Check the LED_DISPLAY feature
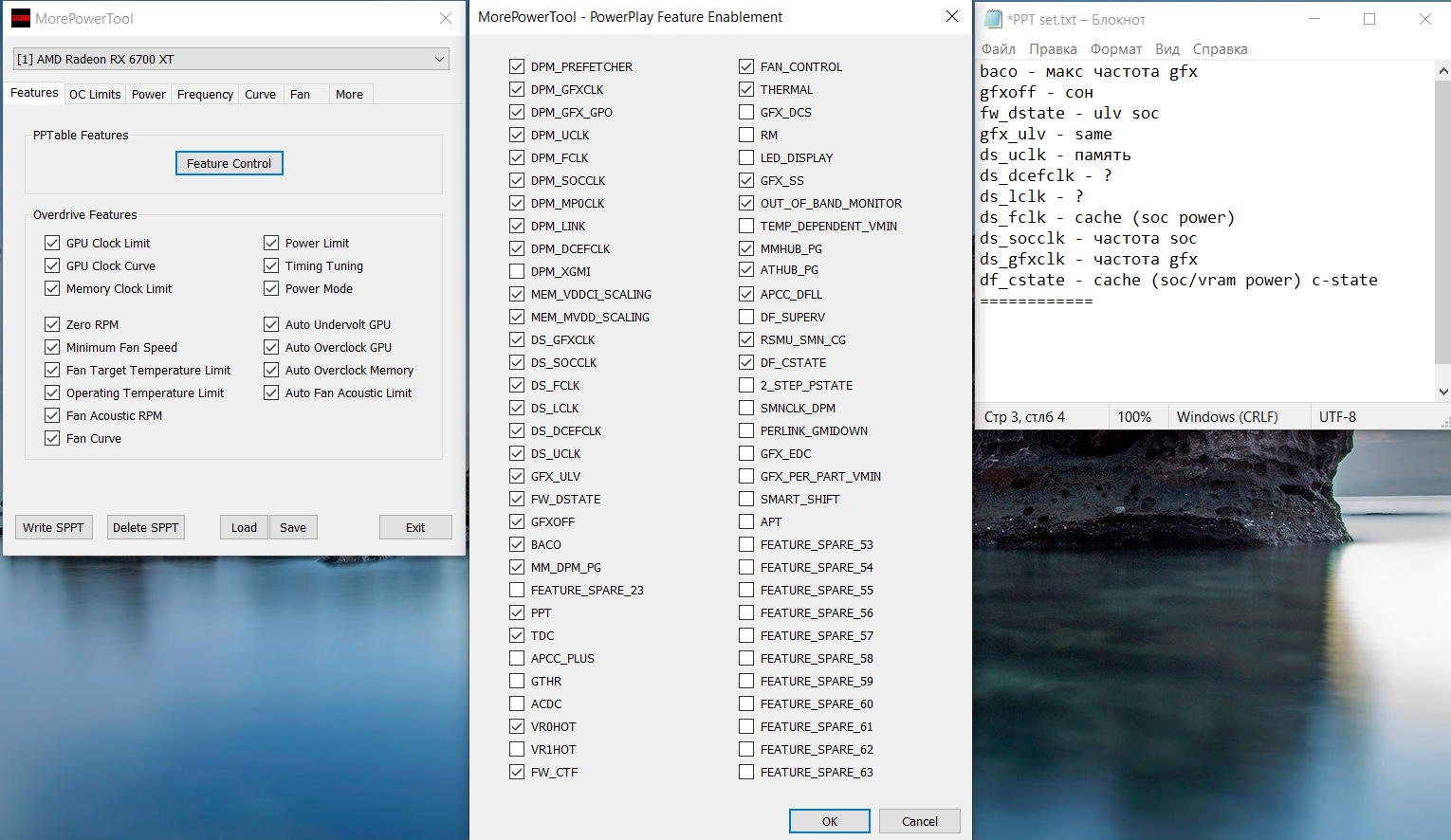 [x=746, y=157]
